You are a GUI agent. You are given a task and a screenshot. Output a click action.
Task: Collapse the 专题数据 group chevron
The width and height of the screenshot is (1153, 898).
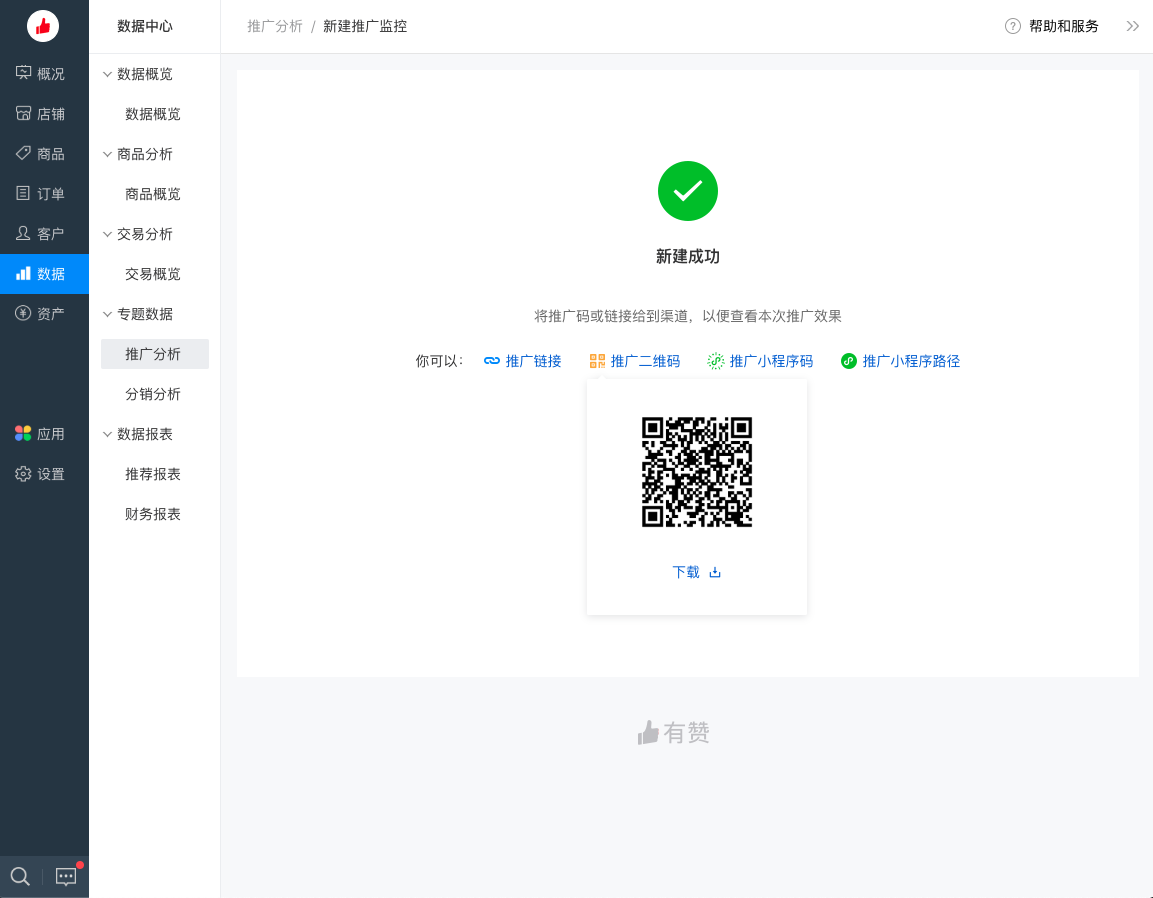coord(107,314)
